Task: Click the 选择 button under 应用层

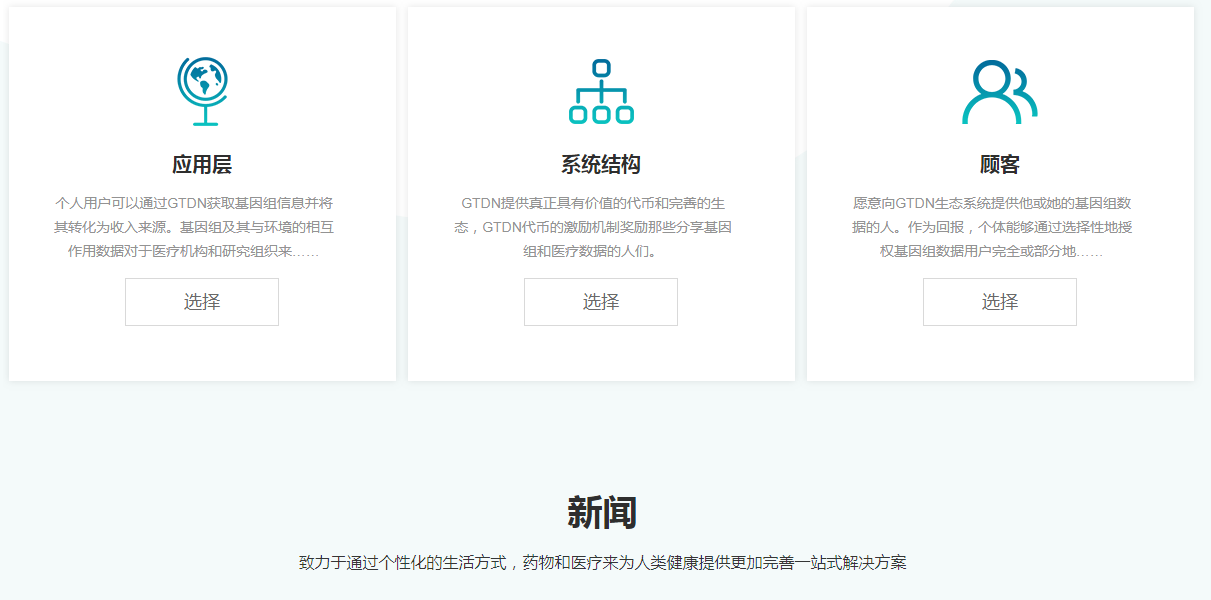Action: (202, 302)
